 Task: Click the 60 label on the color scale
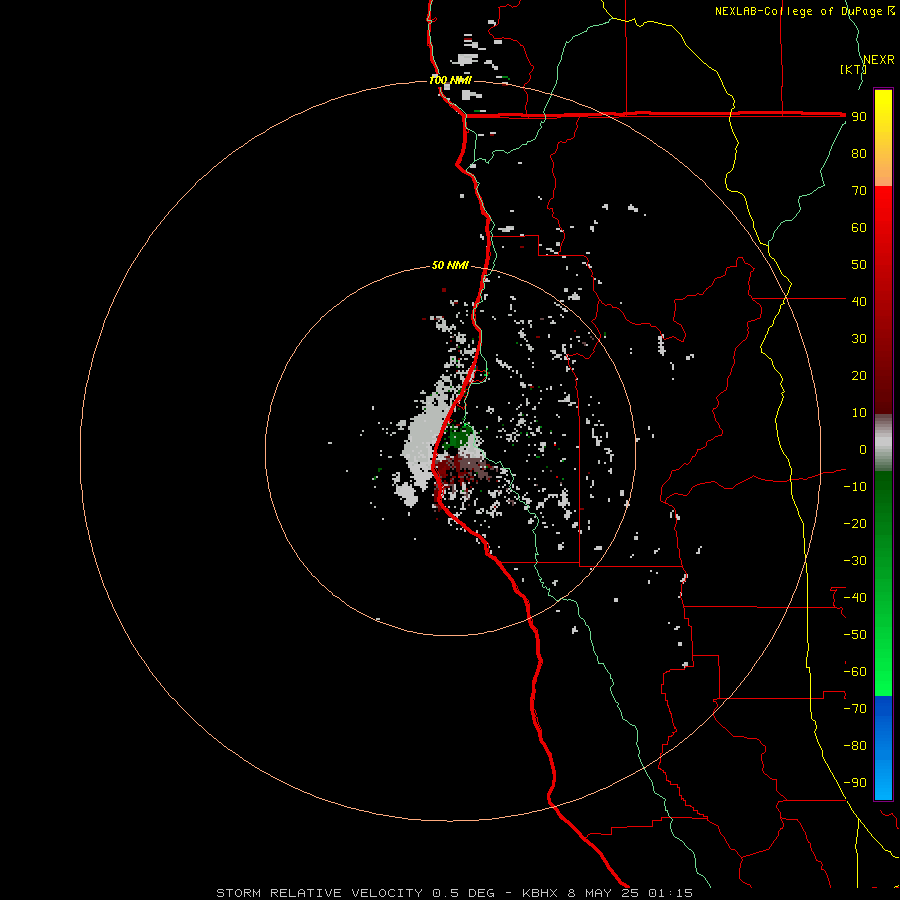pyautogui.click(x=859, y=227)
